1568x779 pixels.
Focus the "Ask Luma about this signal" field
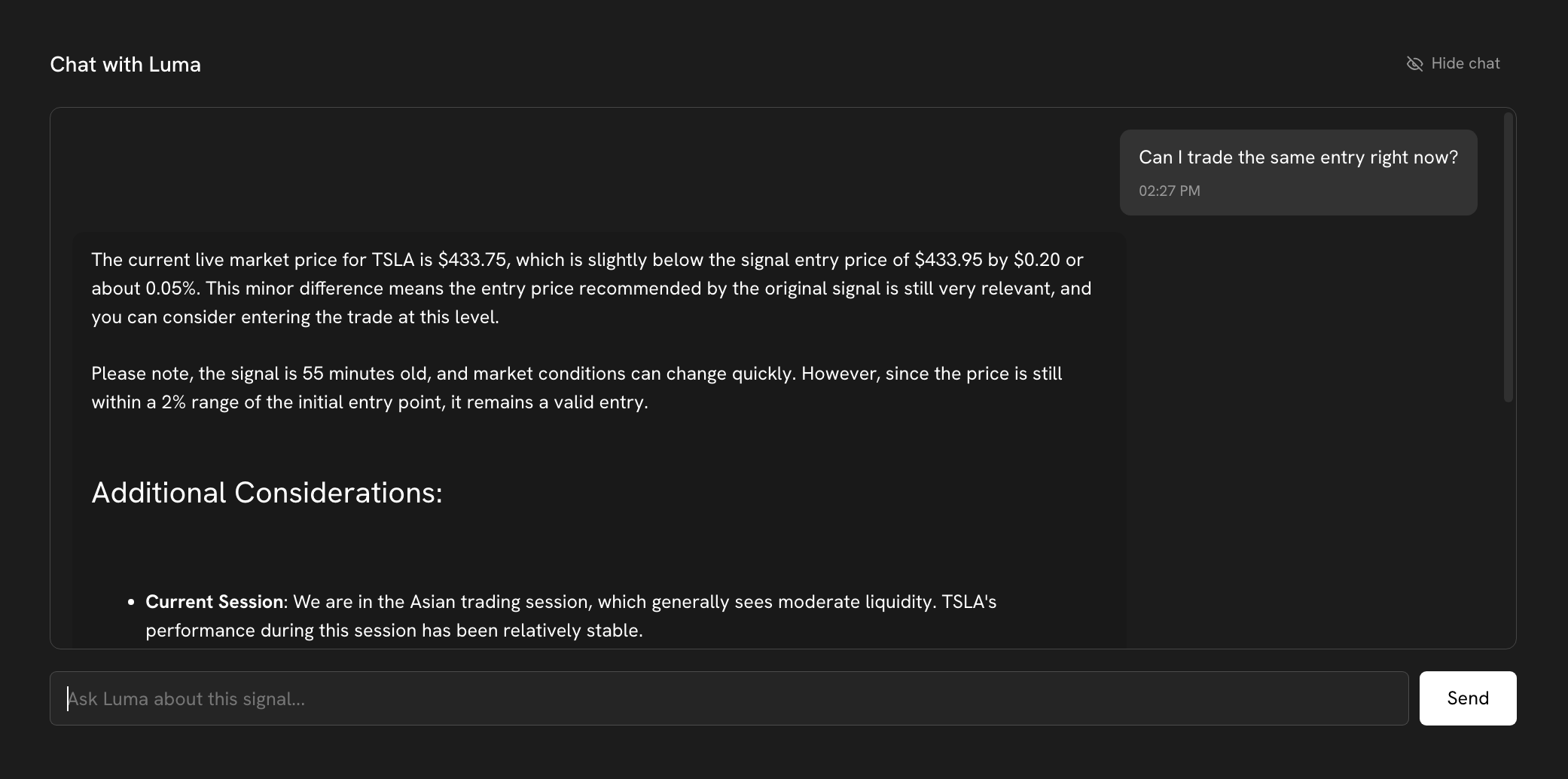click(x=728, y=698)
